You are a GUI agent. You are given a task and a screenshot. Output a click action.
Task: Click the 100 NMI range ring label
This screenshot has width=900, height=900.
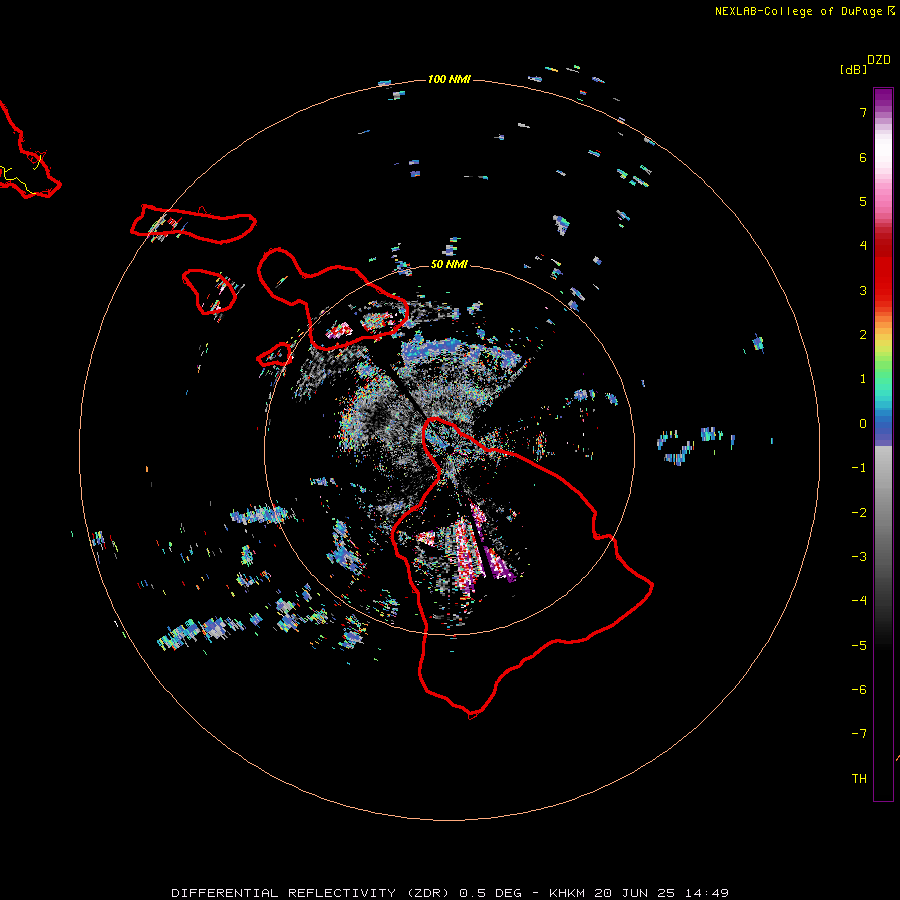pos(449,79)
